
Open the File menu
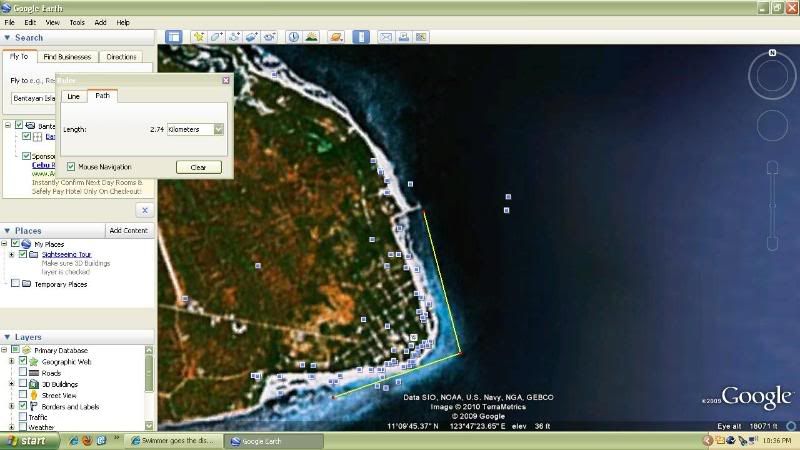[x=9, y=22]
